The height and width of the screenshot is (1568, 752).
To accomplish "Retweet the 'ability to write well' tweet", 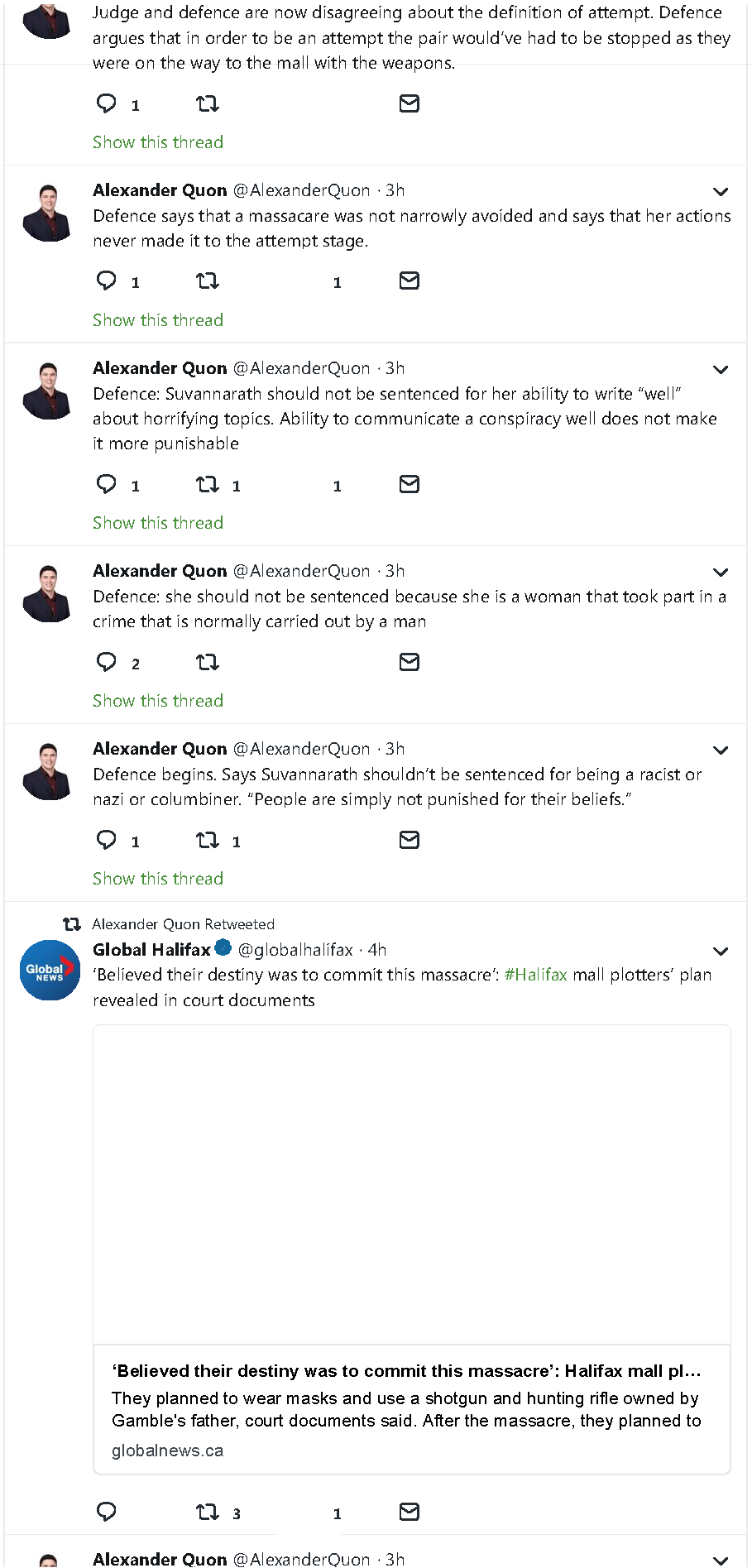I will click(x=207, y=484).
